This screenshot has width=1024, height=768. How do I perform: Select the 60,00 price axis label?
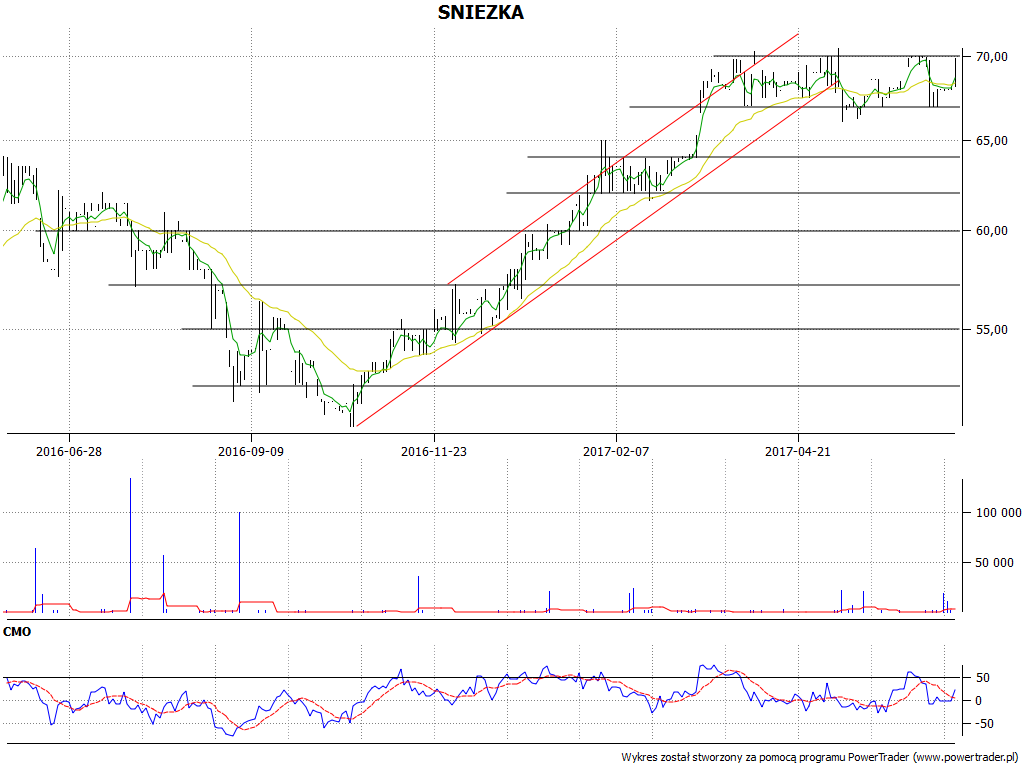click(x=991, y=231)
